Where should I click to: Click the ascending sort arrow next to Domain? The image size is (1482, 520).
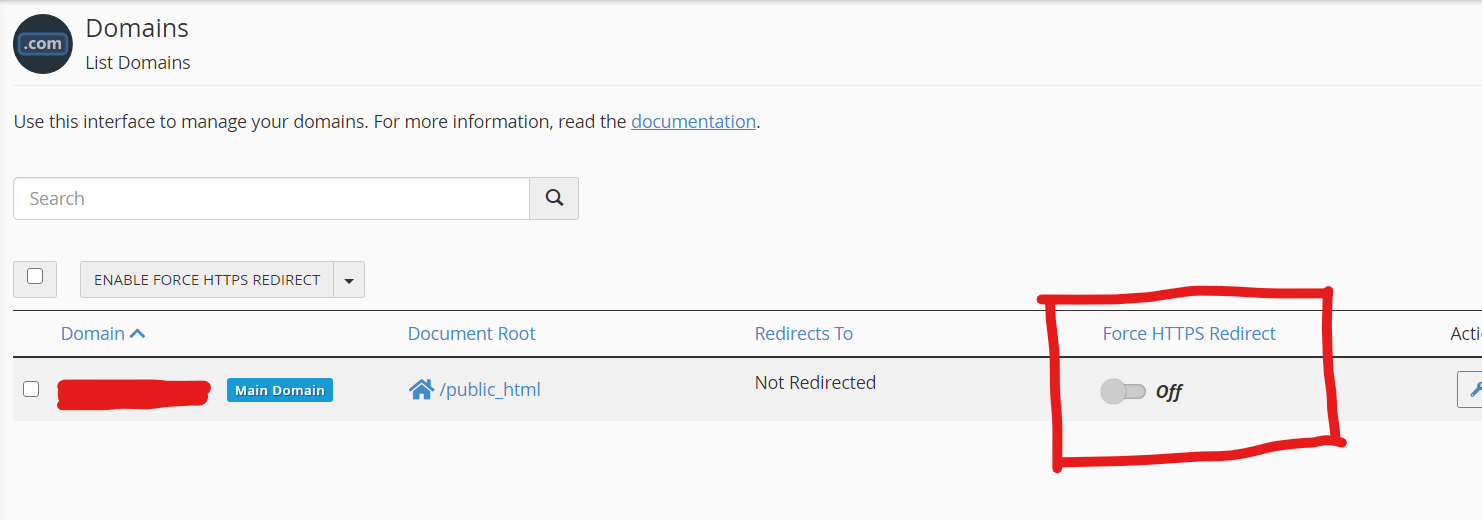coord(138,334)
